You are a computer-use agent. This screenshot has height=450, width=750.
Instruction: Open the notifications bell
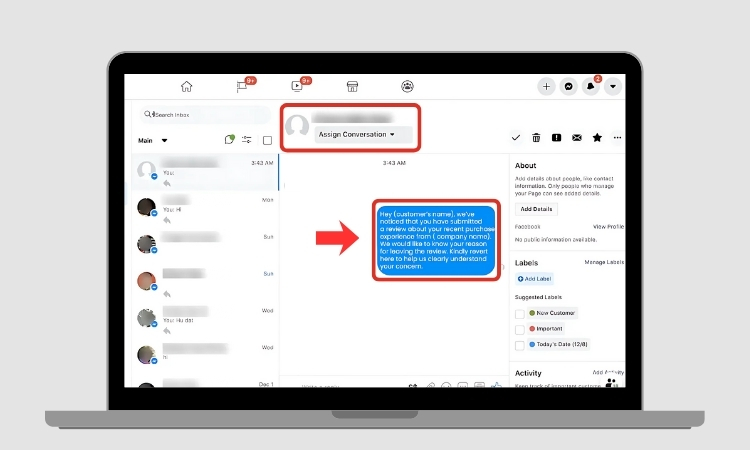(x=591, y=87)
